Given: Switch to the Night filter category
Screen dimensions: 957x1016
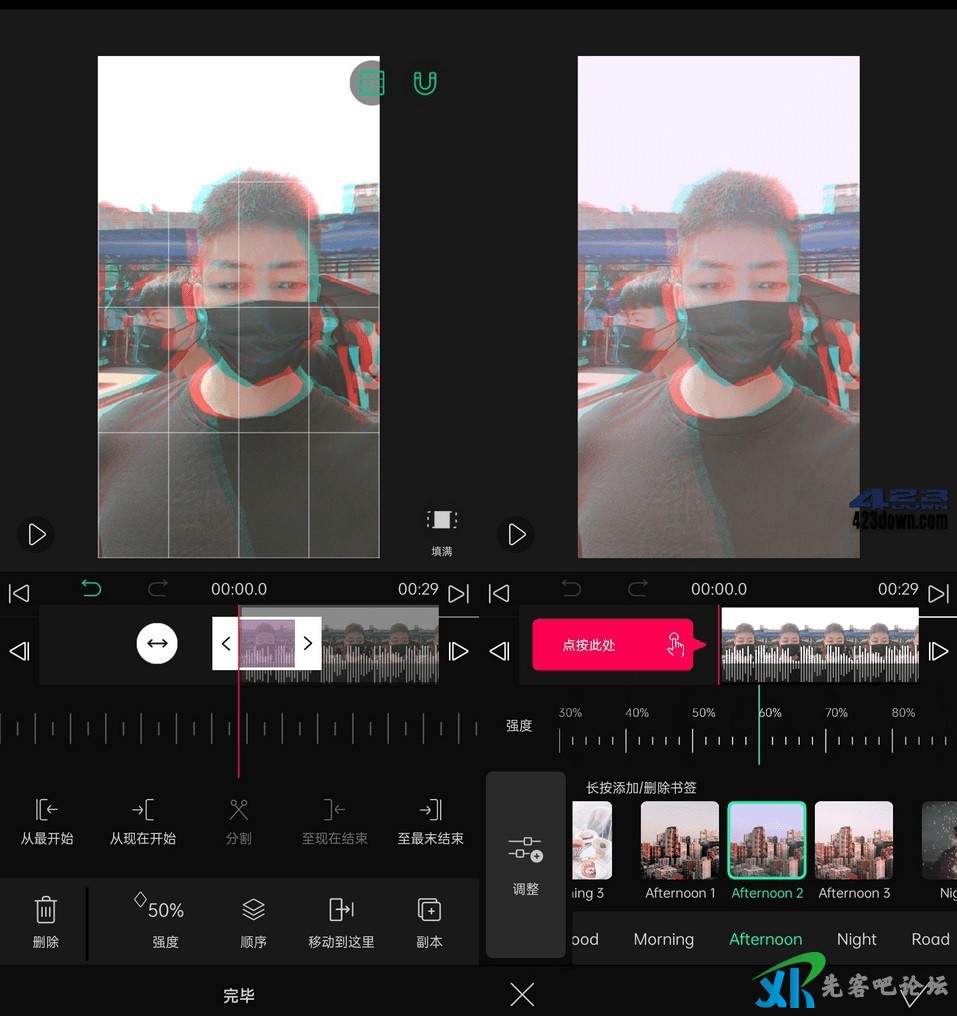Looking at the screenshot, I should (x=856, y=939).
